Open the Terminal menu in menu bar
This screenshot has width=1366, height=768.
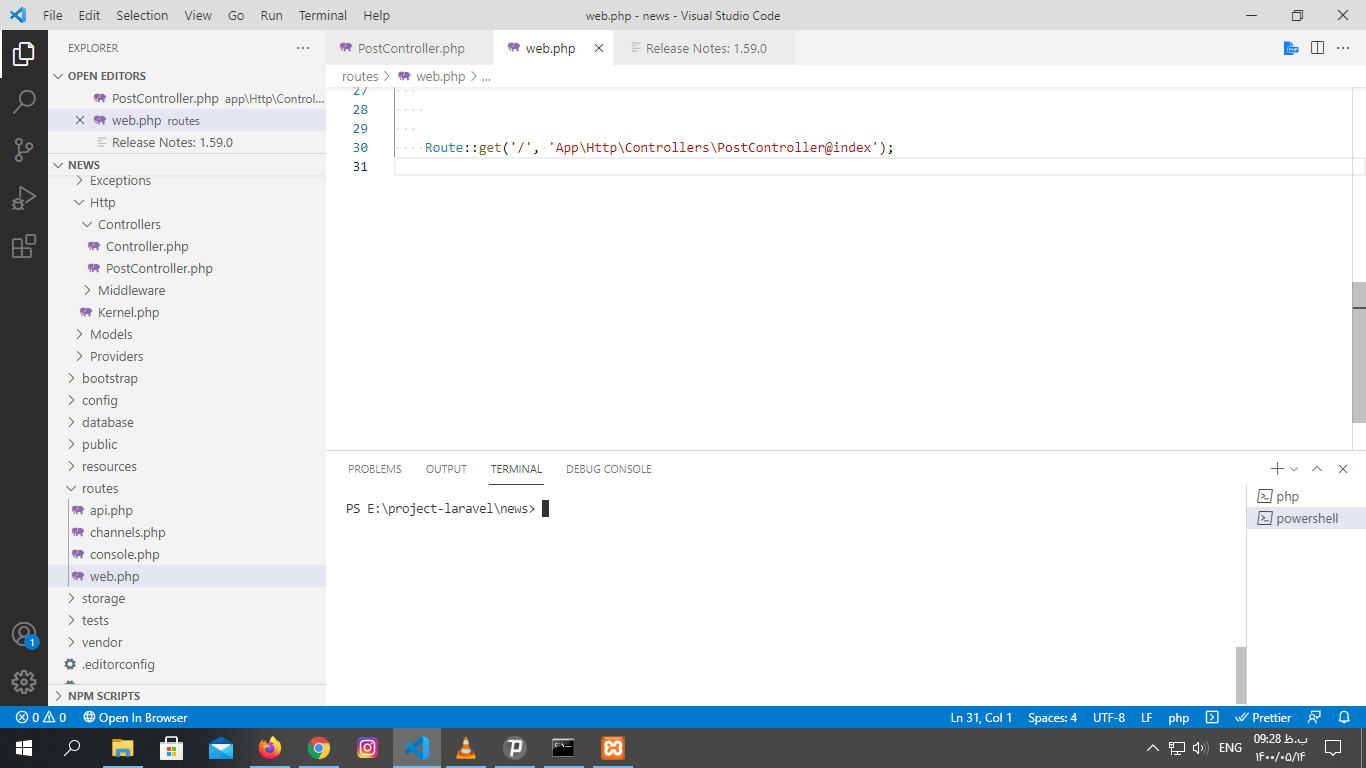(322, 16)
